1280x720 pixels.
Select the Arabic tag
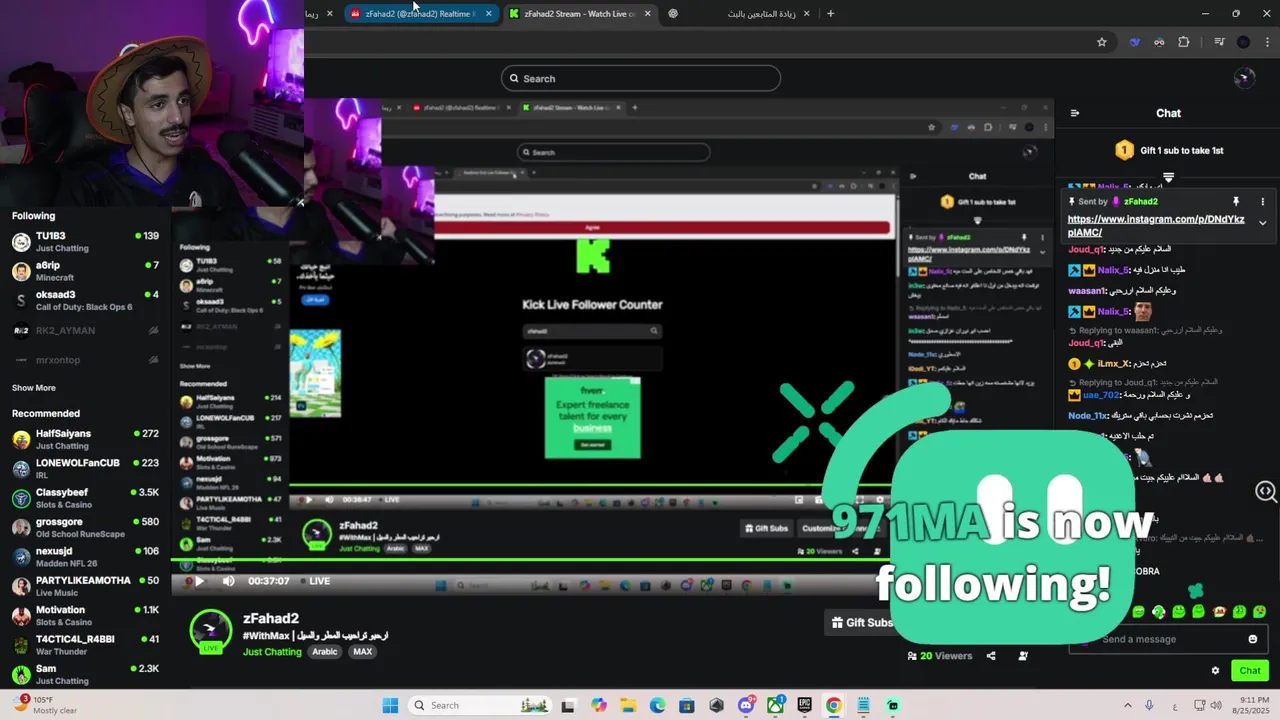click(325, 652)
